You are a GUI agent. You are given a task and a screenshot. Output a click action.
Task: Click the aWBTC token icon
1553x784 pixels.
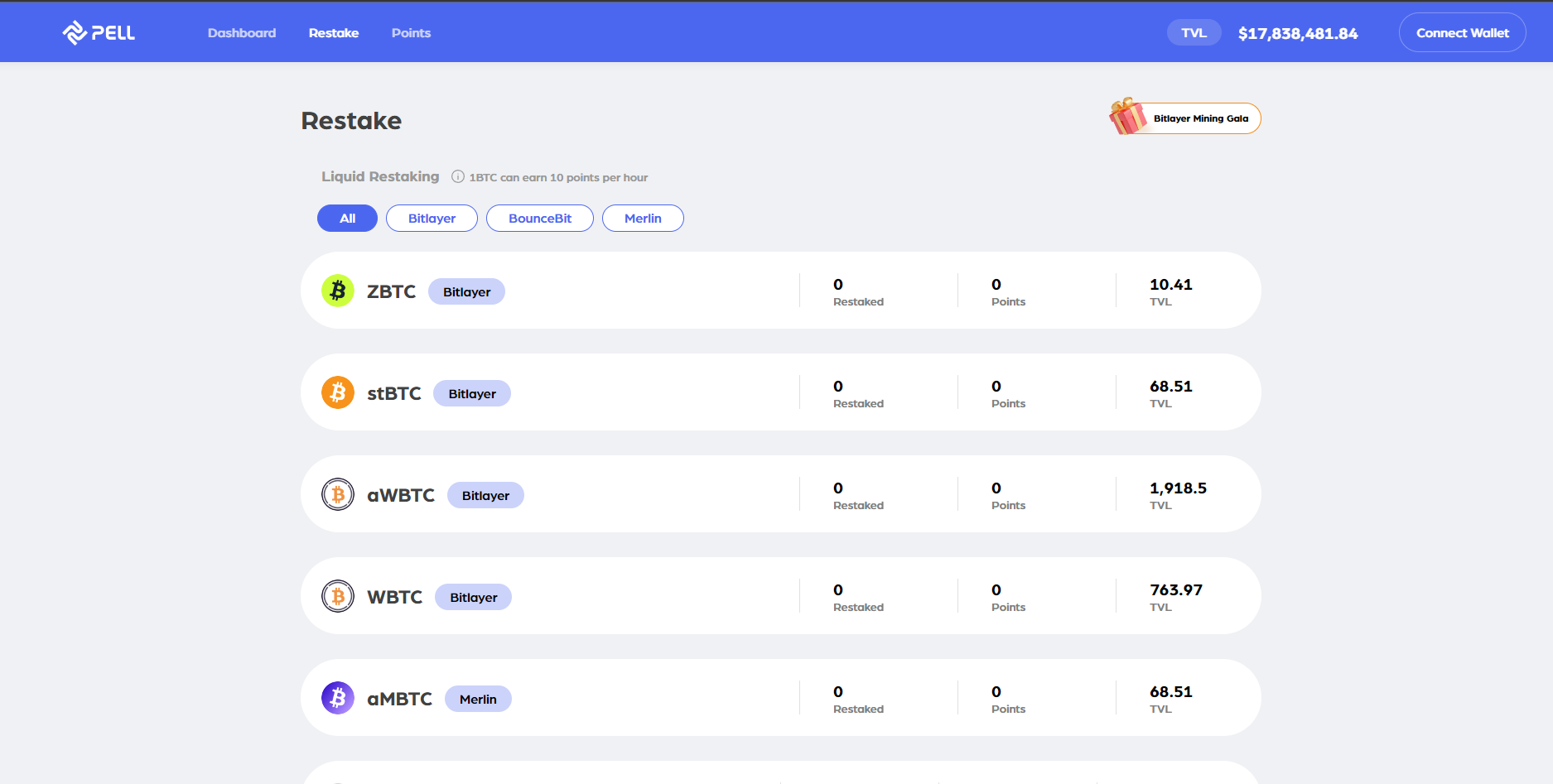[x=338, y=494]
